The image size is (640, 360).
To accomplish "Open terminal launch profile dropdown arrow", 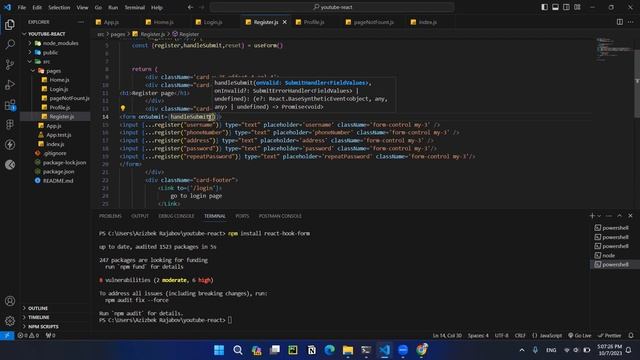I will point(599,216).
